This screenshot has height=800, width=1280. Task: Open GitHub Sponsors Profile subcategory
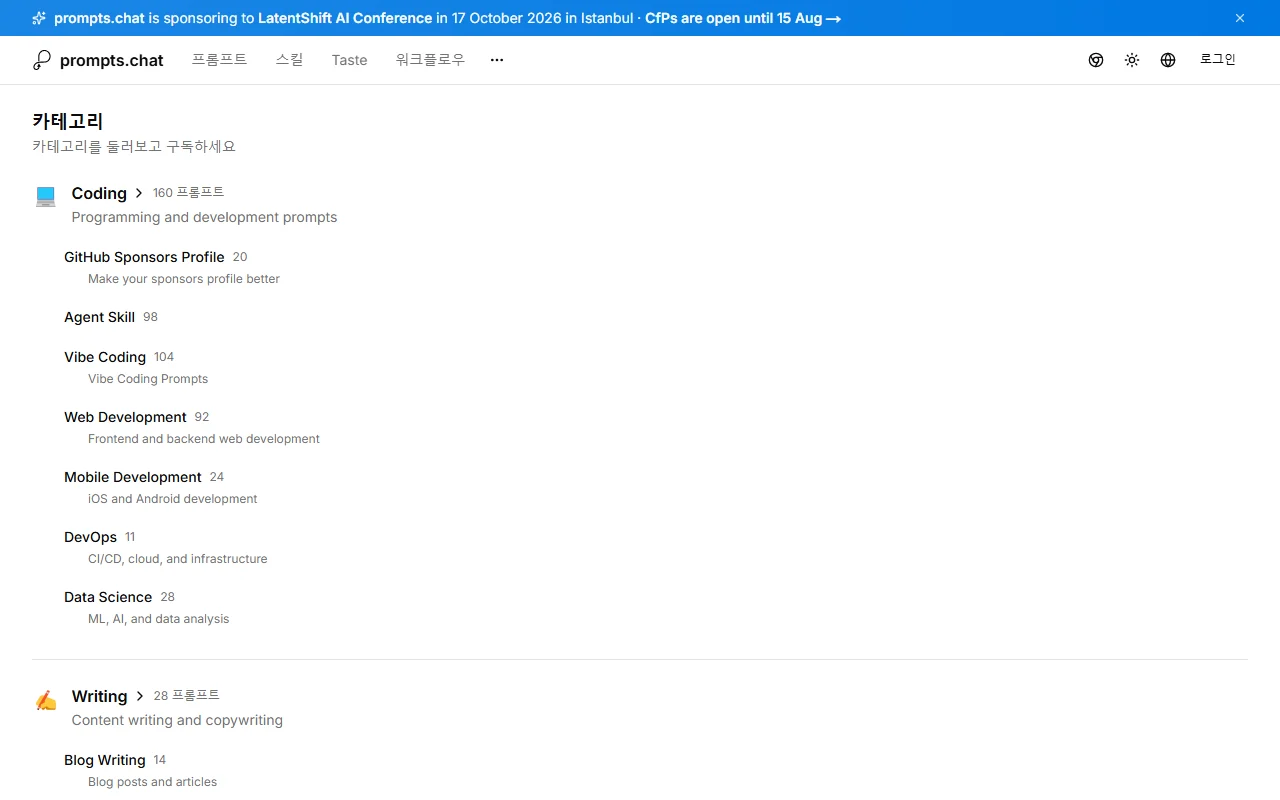point(144,257)
